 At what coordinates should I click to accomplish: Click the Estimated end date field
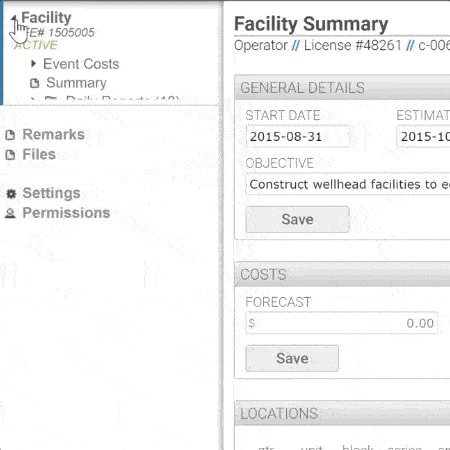(x=423, y=136)
